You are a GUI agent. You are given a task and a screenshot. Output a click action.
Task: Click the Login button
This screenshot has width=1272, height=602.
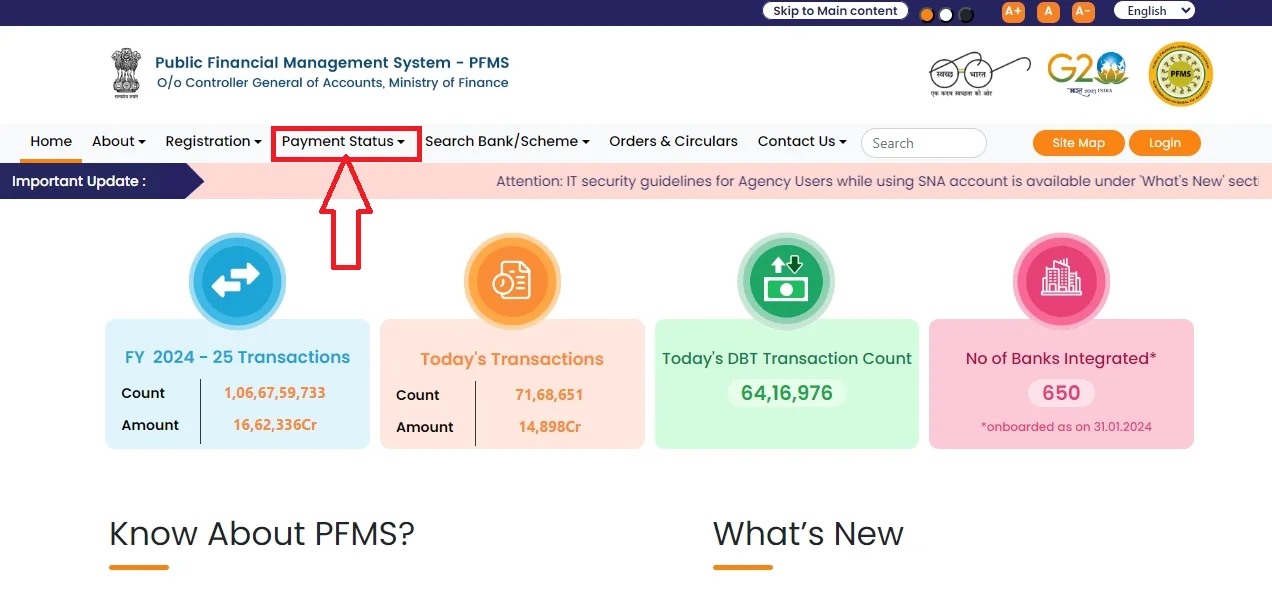1164,143
